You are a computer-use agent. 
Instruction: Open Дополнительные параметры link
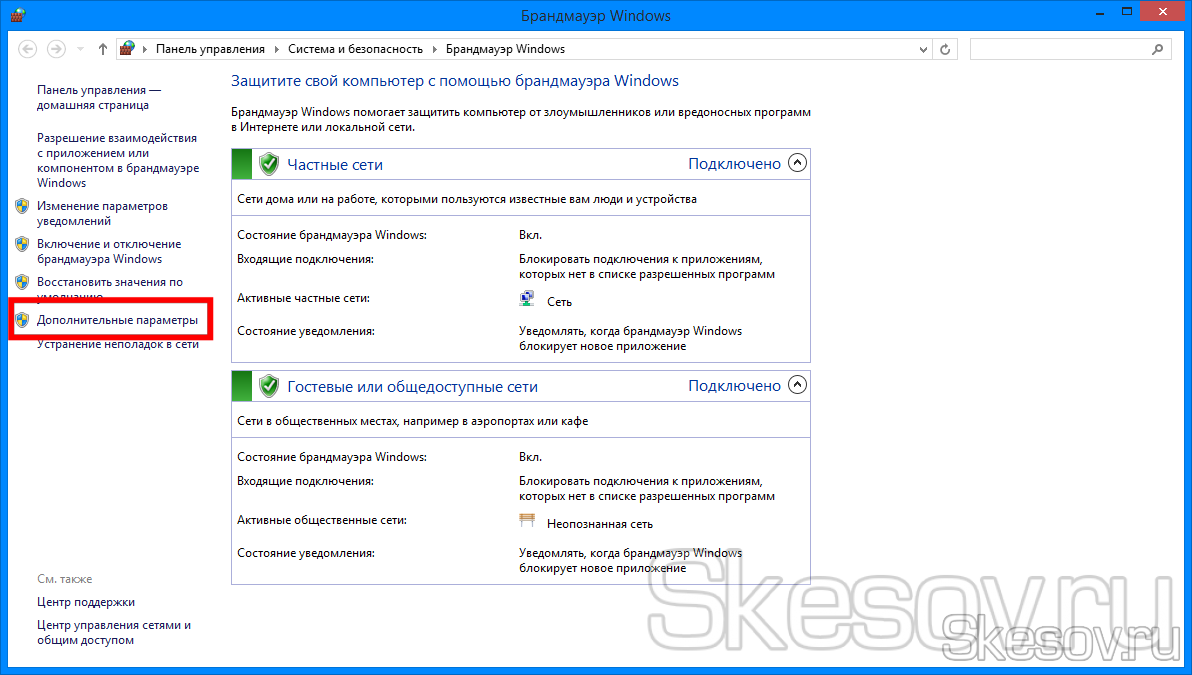[118, 320]
